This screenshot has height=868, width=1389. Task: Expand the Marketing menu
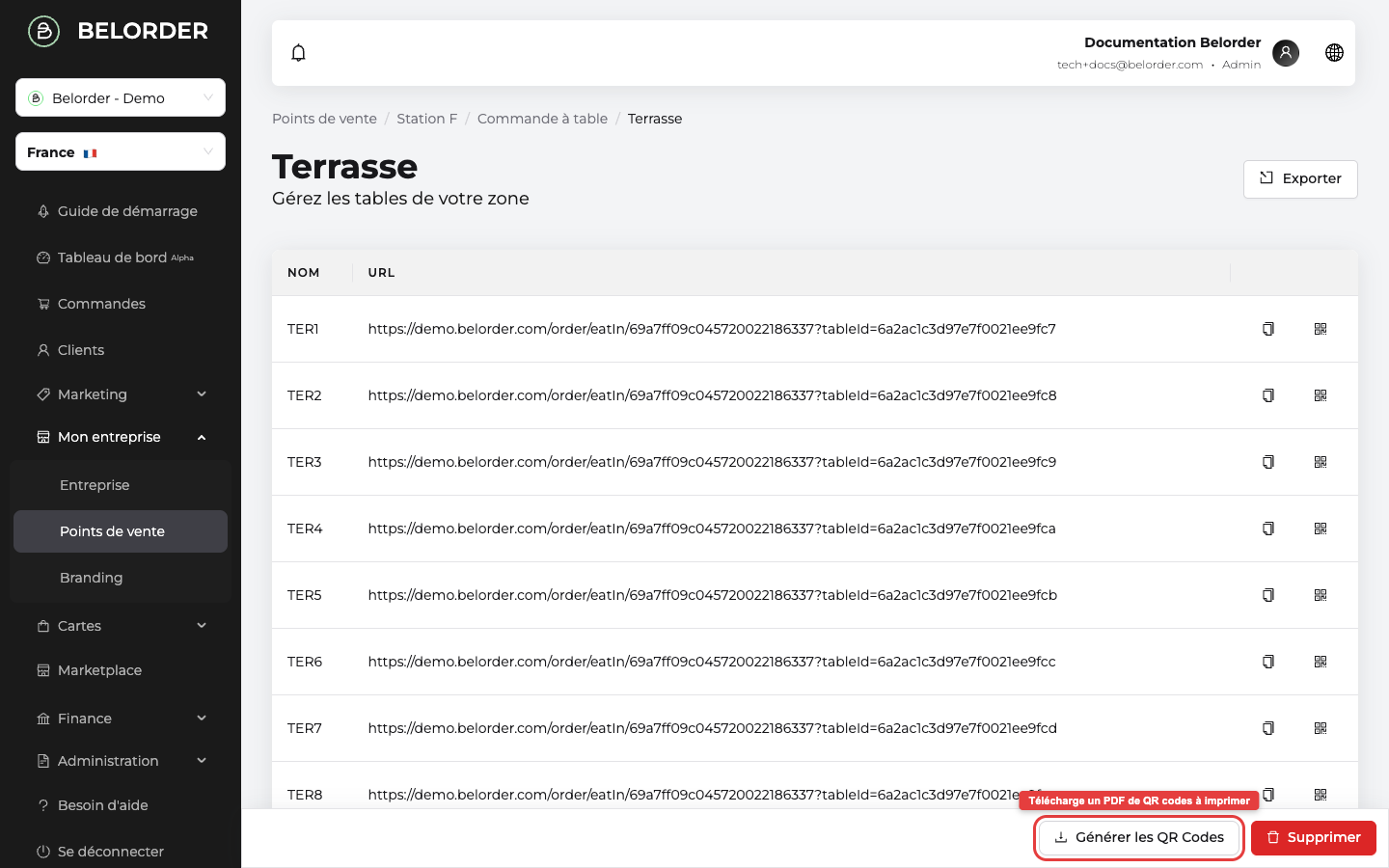coord(121,394)
